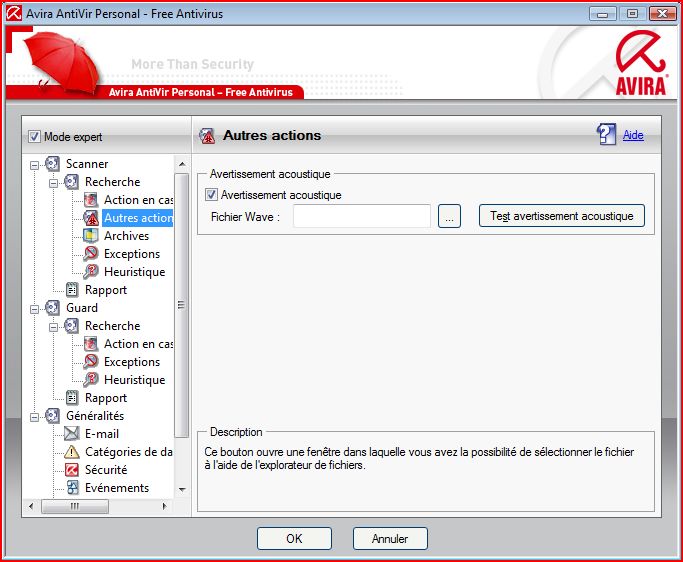The height and width of the screenshot is (562, 683).
Task: Click the Archives icon in tree
Action: (x=91, y=236)
